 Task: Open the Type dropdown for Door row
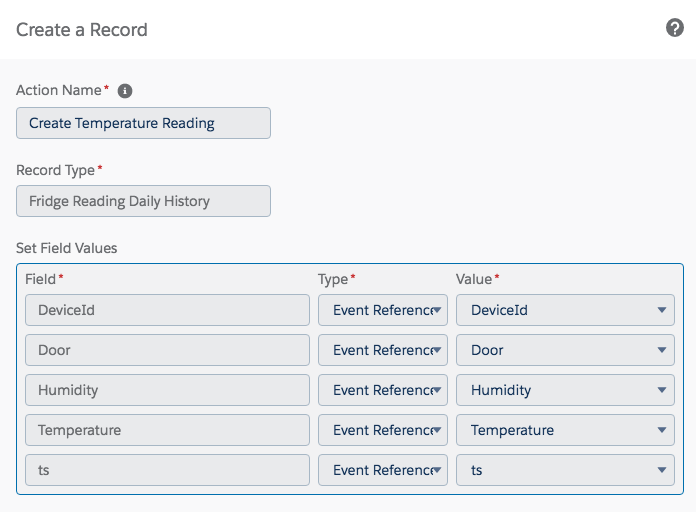(383, 350)
